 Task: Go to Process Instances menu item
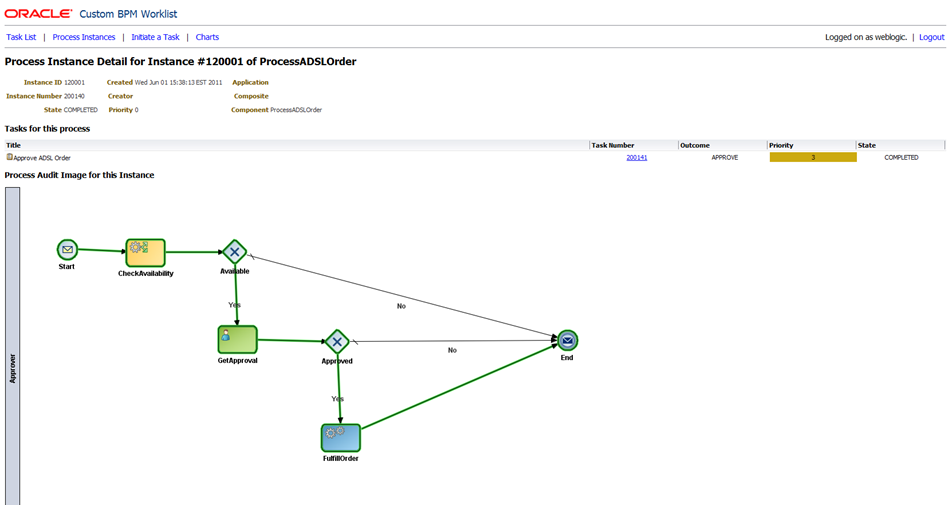[x=84, y=37]
